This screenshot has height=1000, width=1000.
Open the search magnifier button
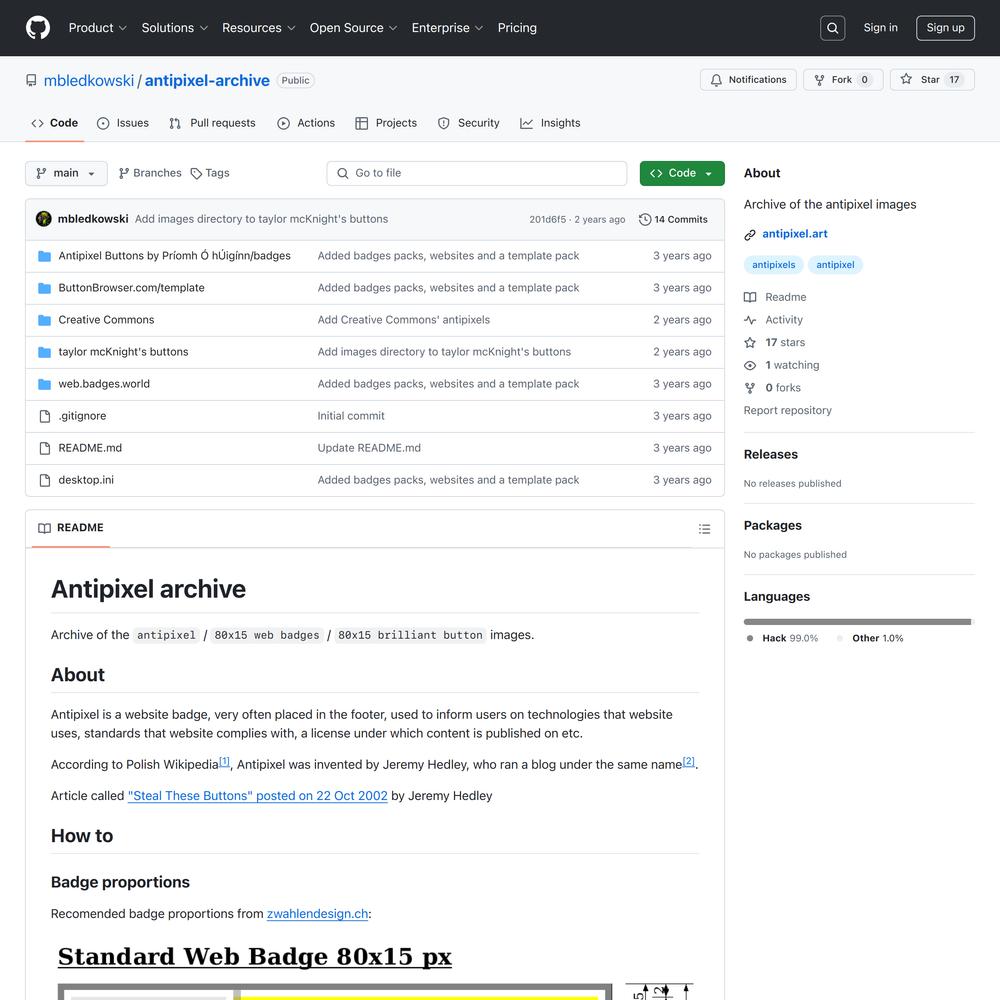pos(832,28)
